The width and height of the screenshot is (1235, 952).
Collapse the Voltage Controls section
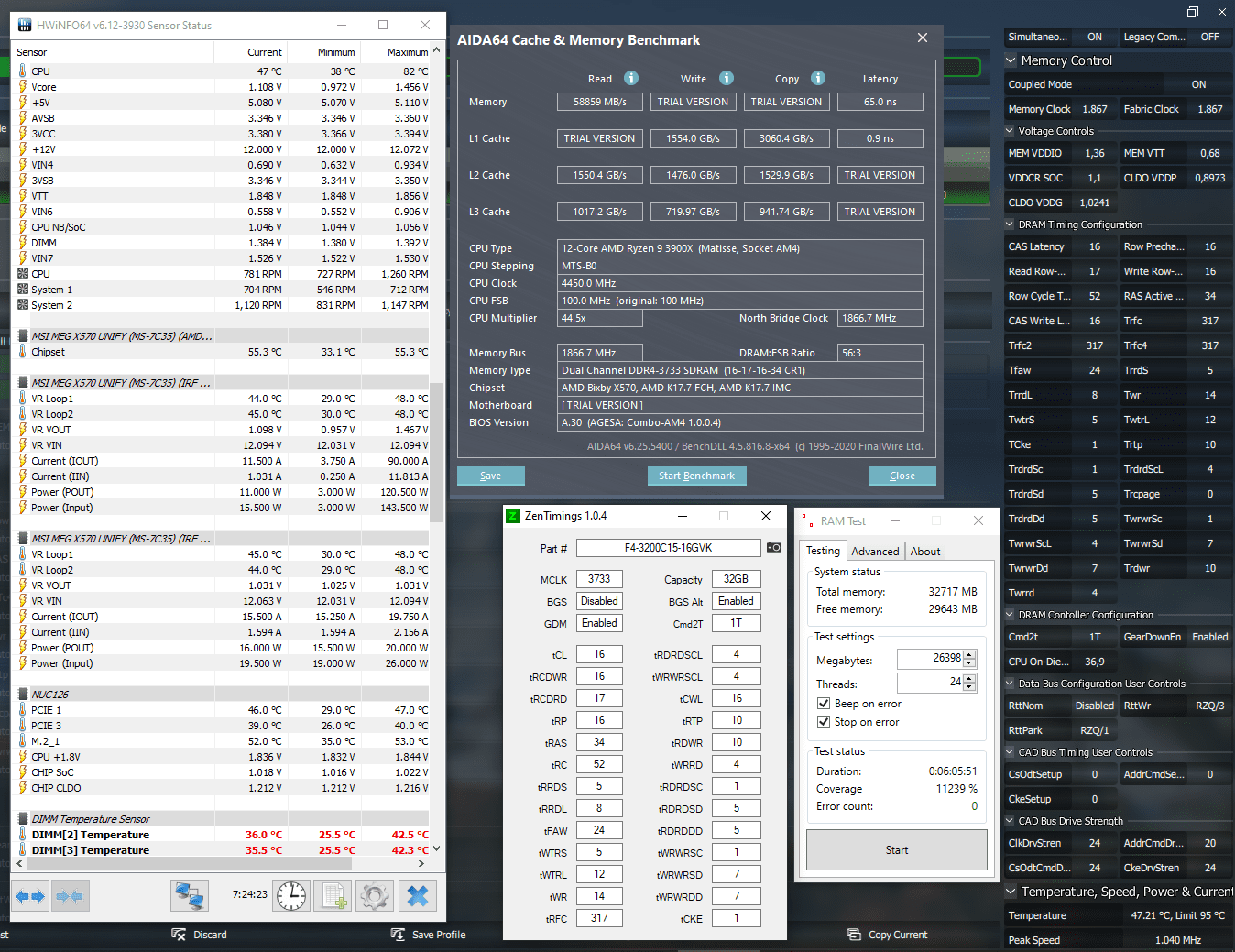click(1011, 131)
